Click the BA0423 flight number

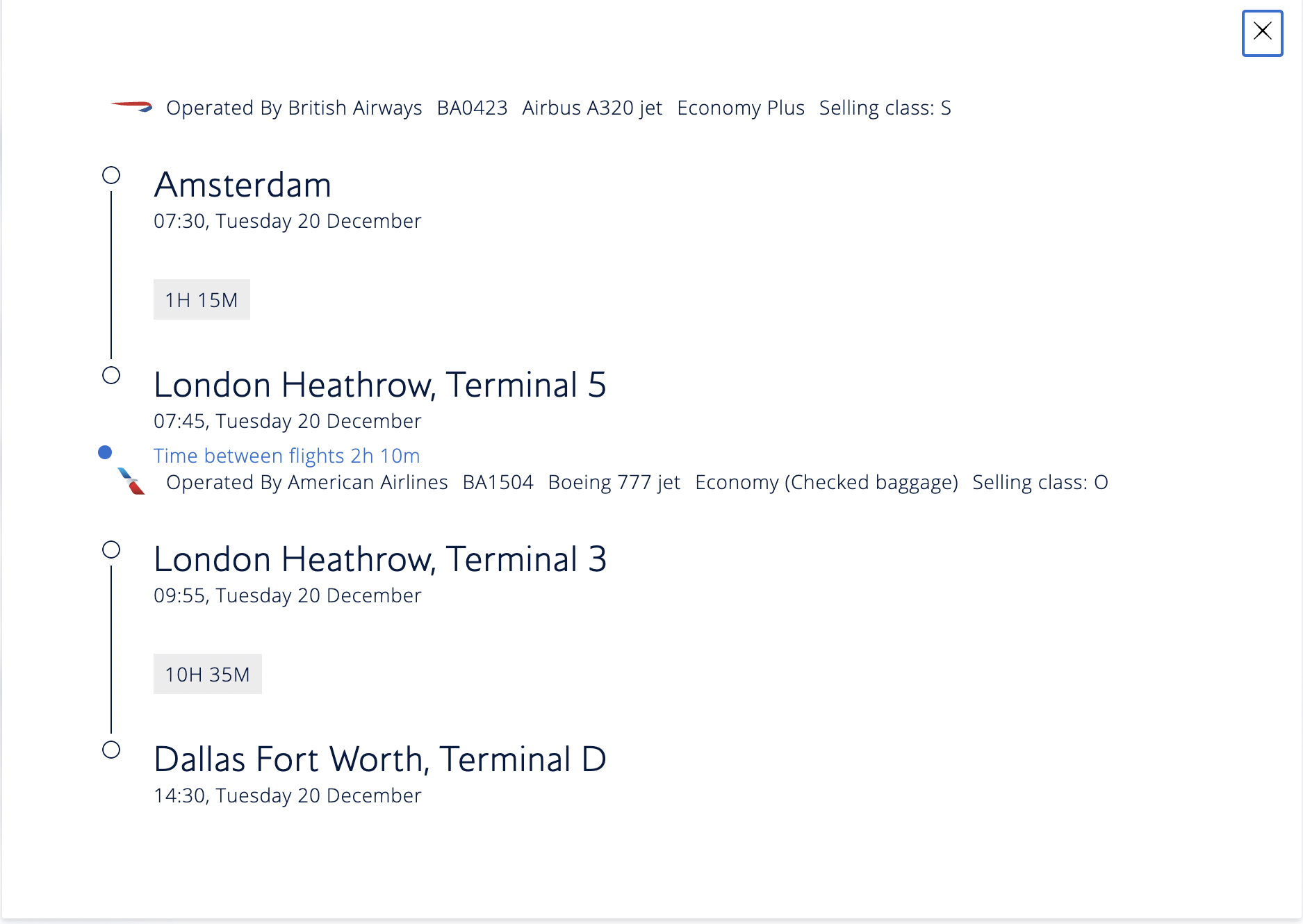coord(472,108)
